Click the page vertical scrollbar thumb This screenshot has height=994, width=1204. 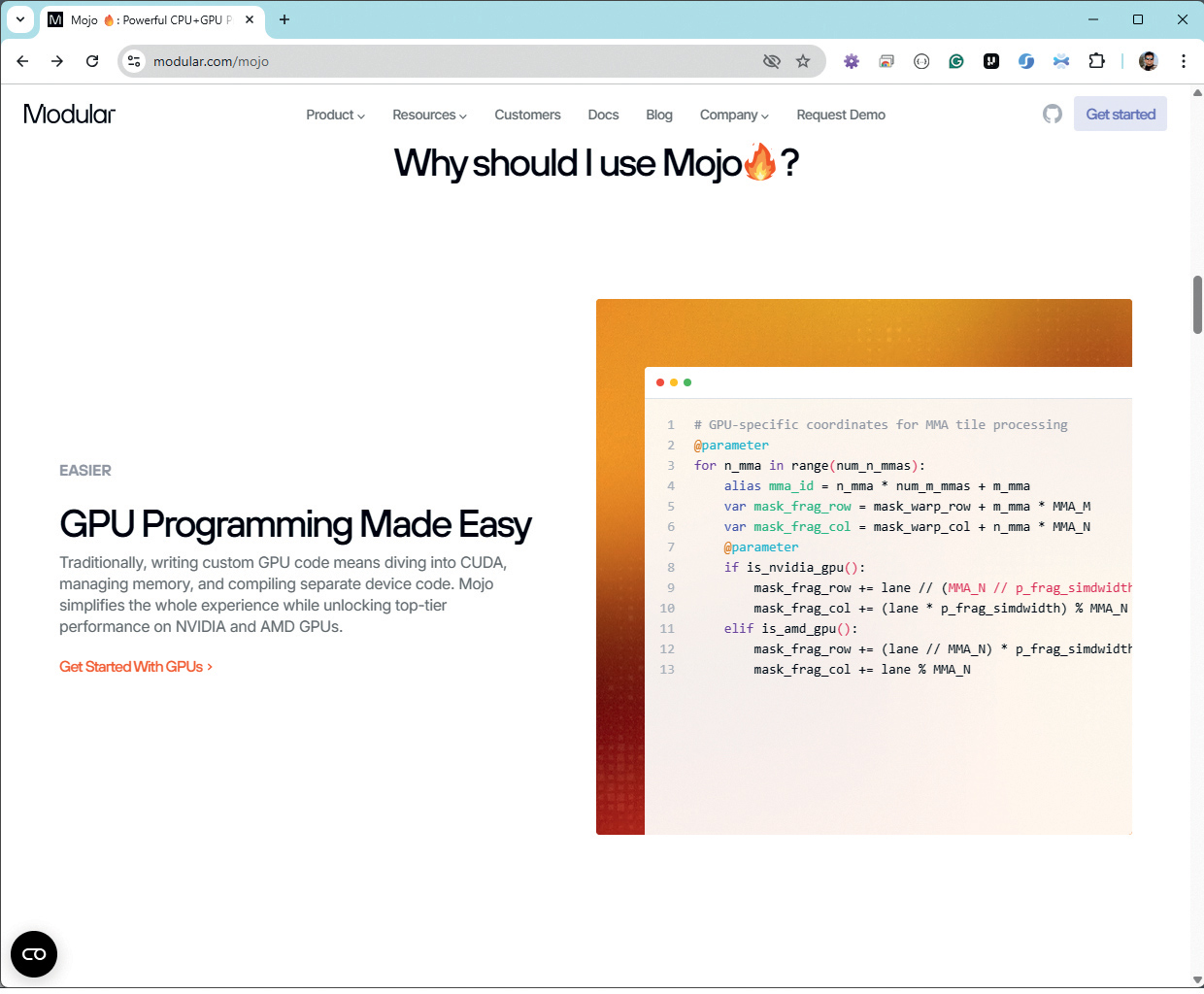tap(1197, 305)
